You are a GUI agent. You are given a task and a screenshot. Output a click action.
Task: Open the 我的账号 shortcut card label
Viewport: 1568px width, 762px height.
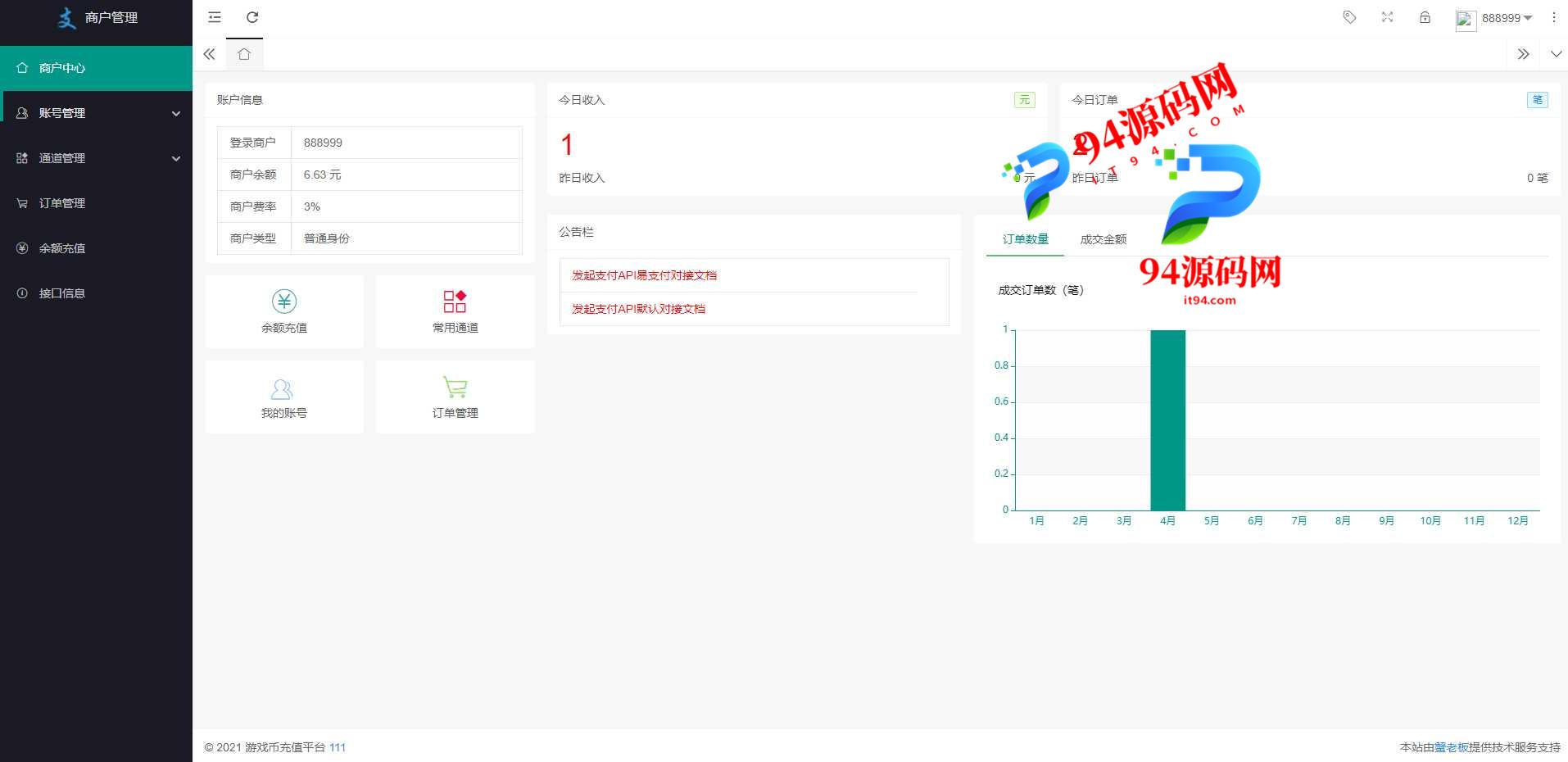coord(284,413)
